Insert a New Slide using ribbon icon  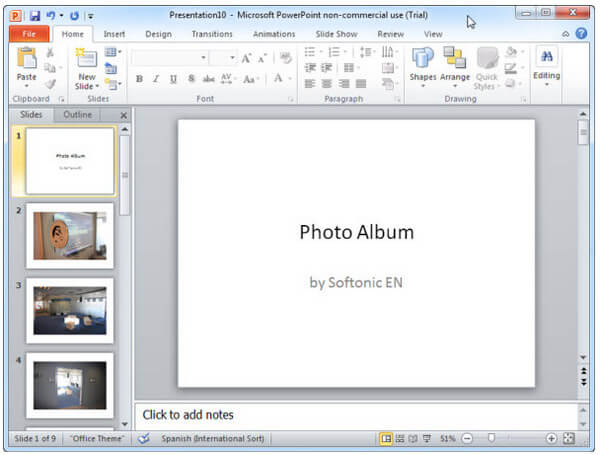coord(87,60)
